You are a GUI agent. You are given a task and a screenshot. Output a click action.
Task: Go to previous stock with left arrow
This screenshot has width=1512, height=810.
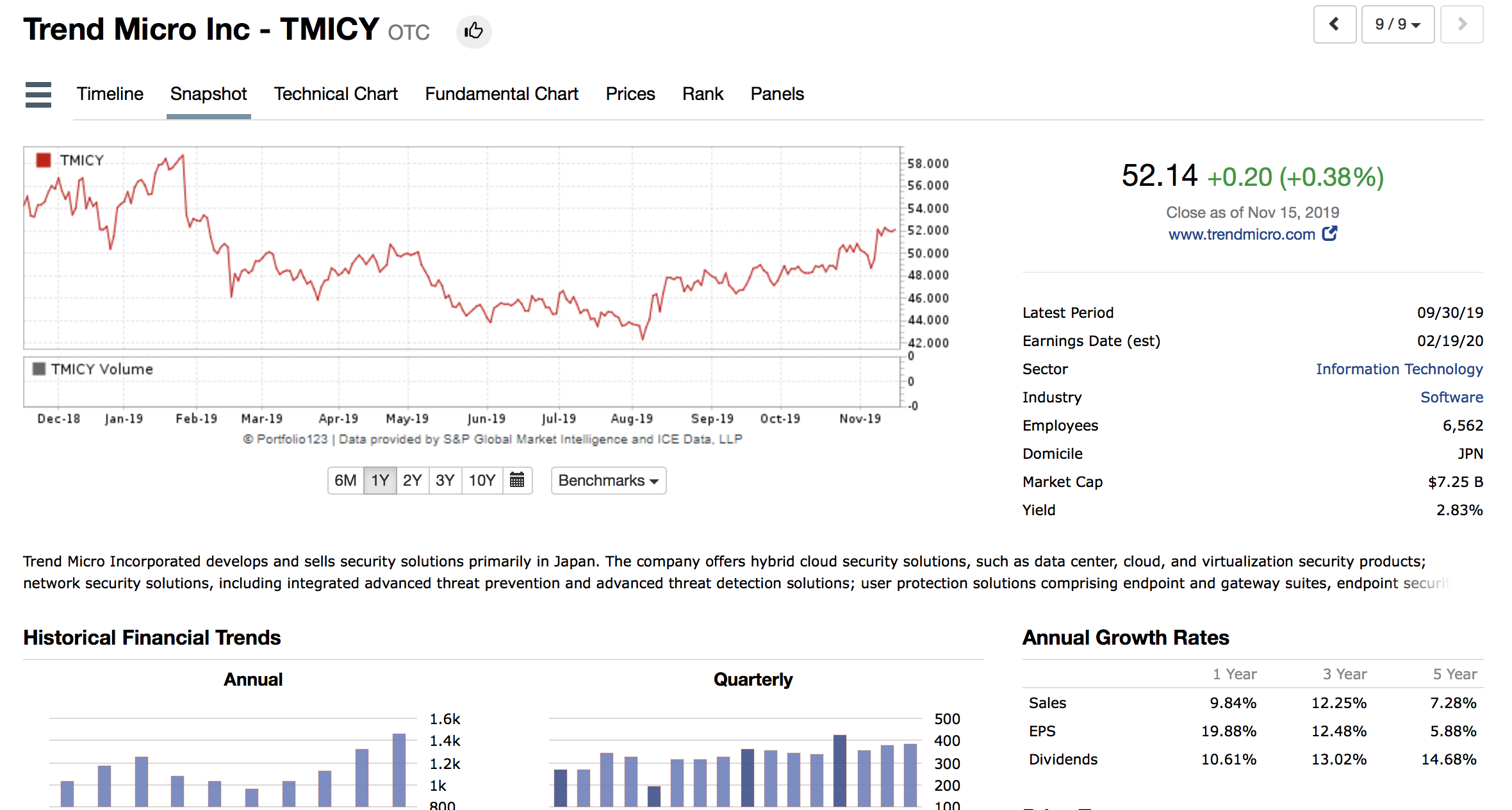point(1334,24)
